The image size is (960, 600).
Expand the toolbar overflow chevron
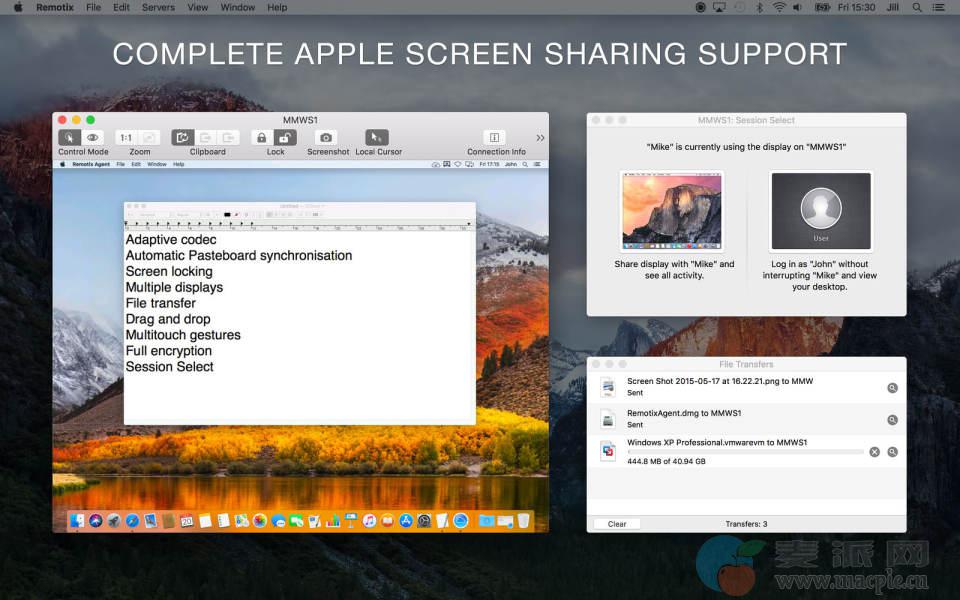[x=540, y=138]
